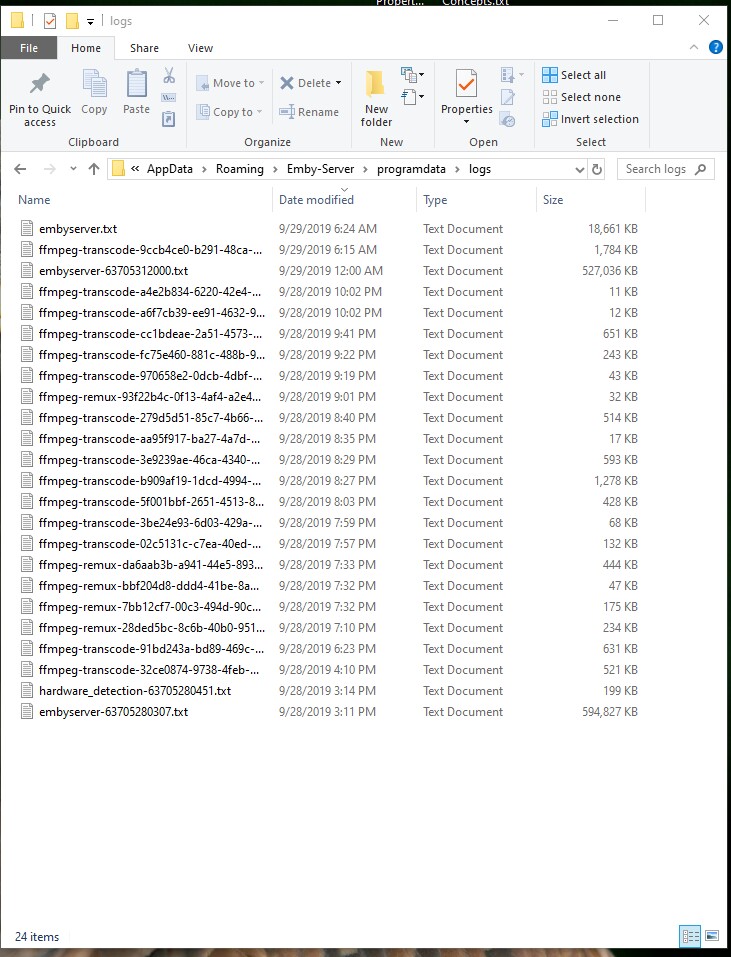Image resolution: width=731 pixels, height=957 pixels.
Task: Click AppData in the address path
Action: coord(170,169)
